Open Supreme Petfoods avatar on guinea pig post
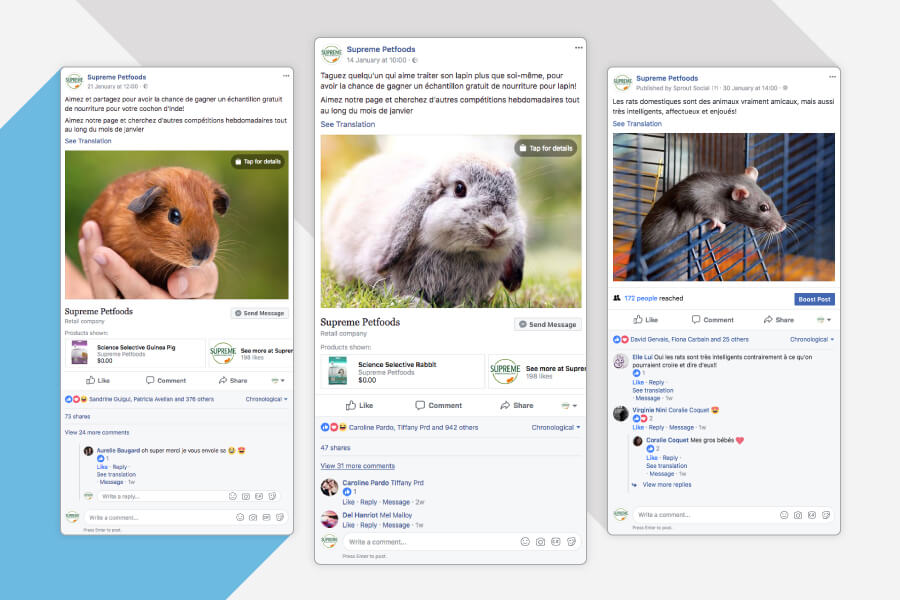Image resolution: width=900 pixels, height=600 pixels. (74, 81)
